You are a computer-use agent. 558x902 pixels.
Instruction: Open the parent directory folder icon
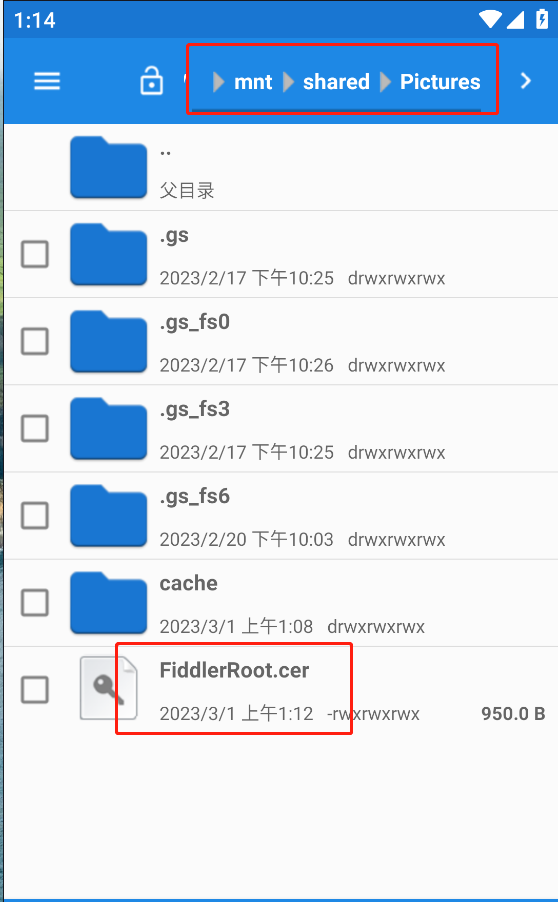coord(109,167)
